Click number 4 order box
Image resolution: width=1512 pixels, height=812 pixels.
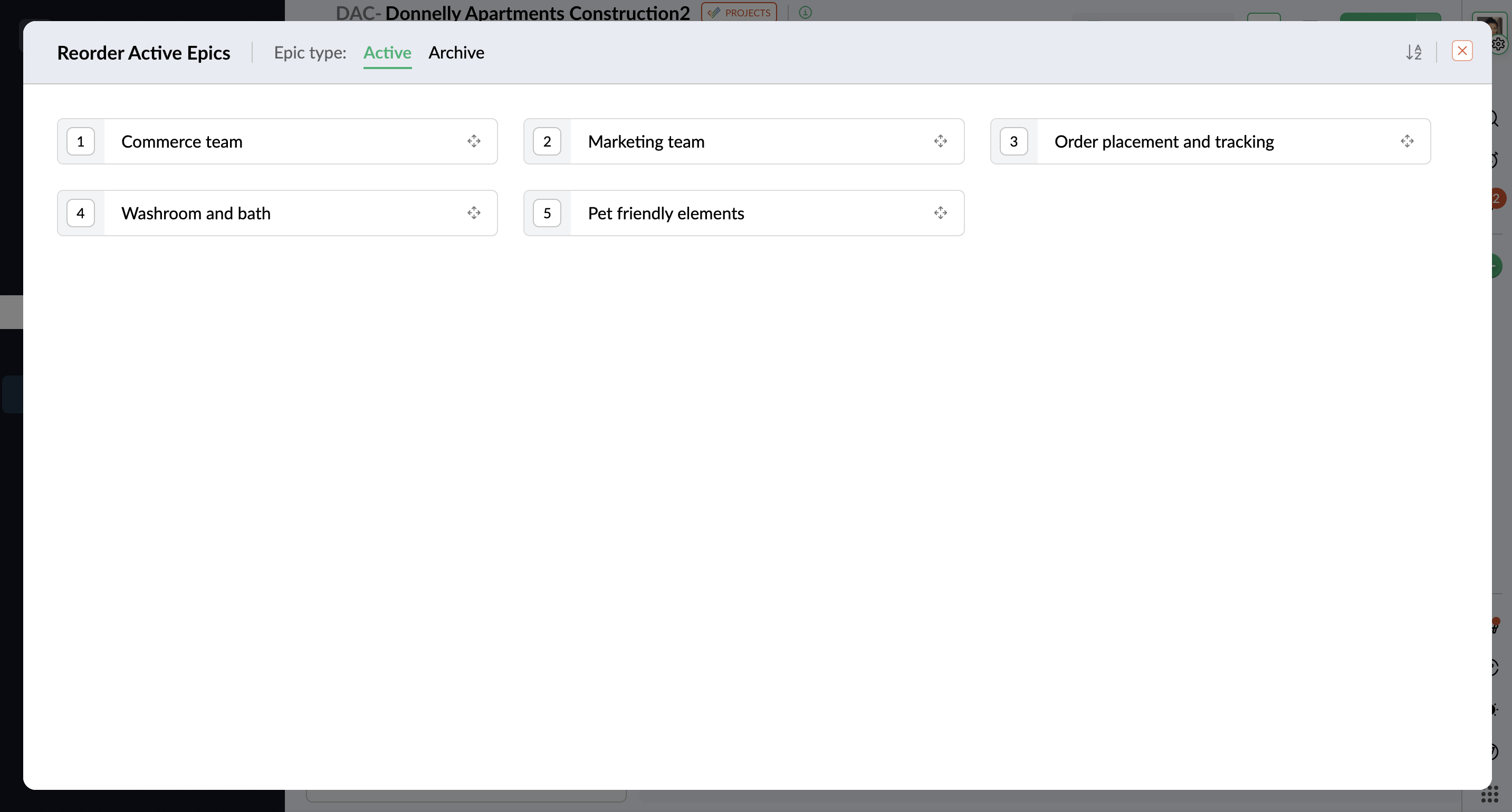click(80, 213)
